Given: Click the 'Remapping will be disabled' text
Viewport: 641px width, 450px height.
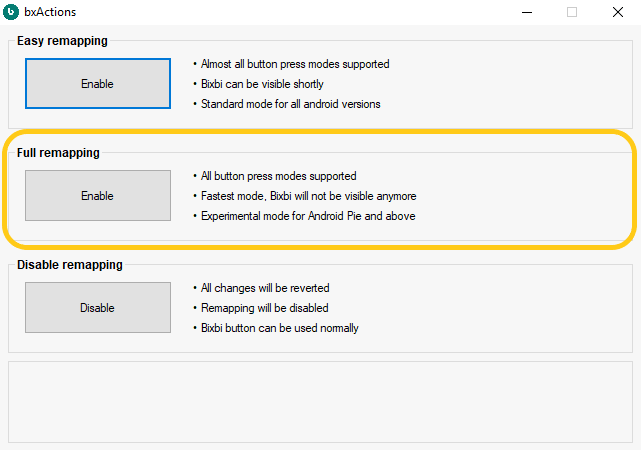Looking at the screenshot, I should [264, 308].
